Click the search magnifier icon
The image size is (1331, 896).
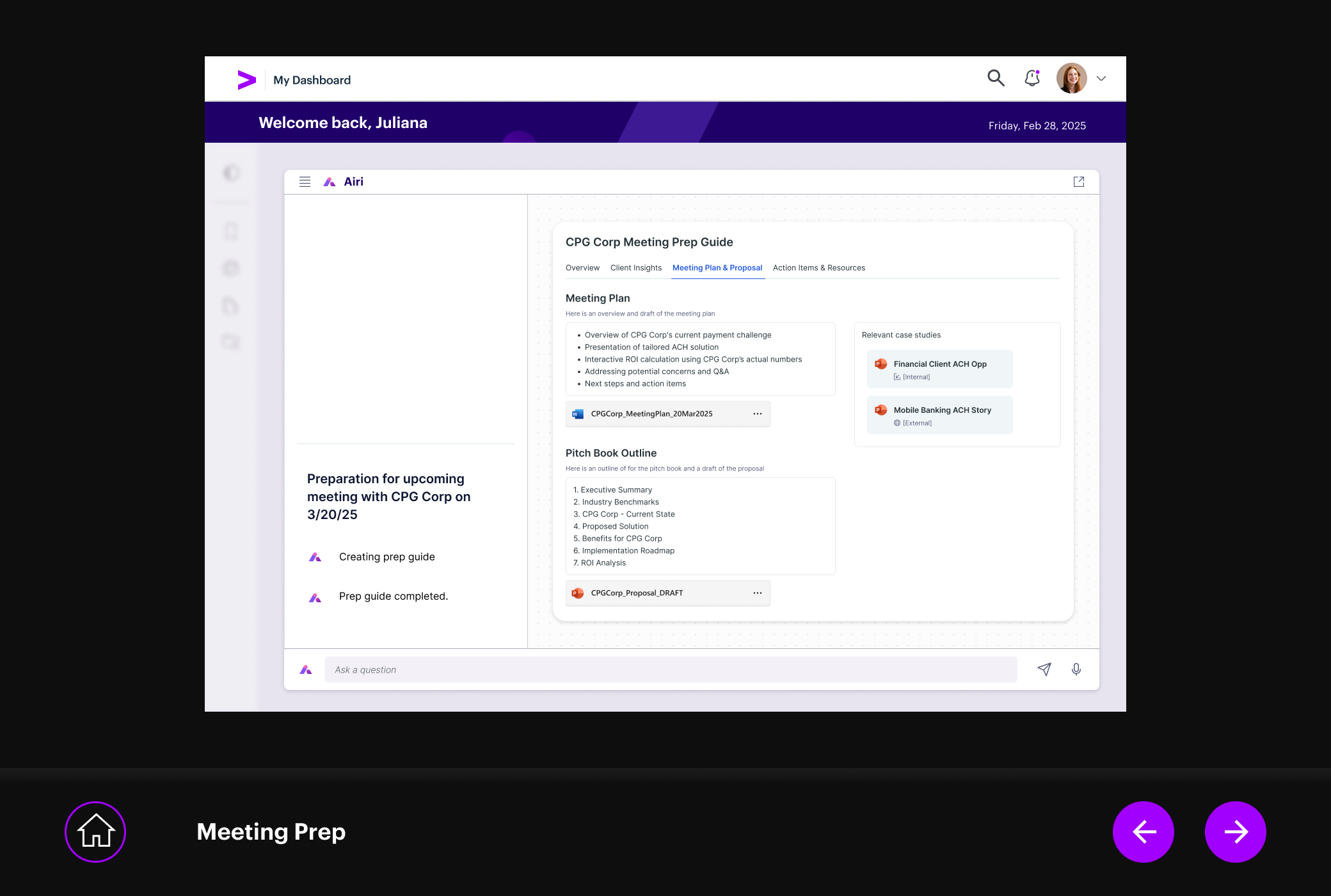[996, 78]
